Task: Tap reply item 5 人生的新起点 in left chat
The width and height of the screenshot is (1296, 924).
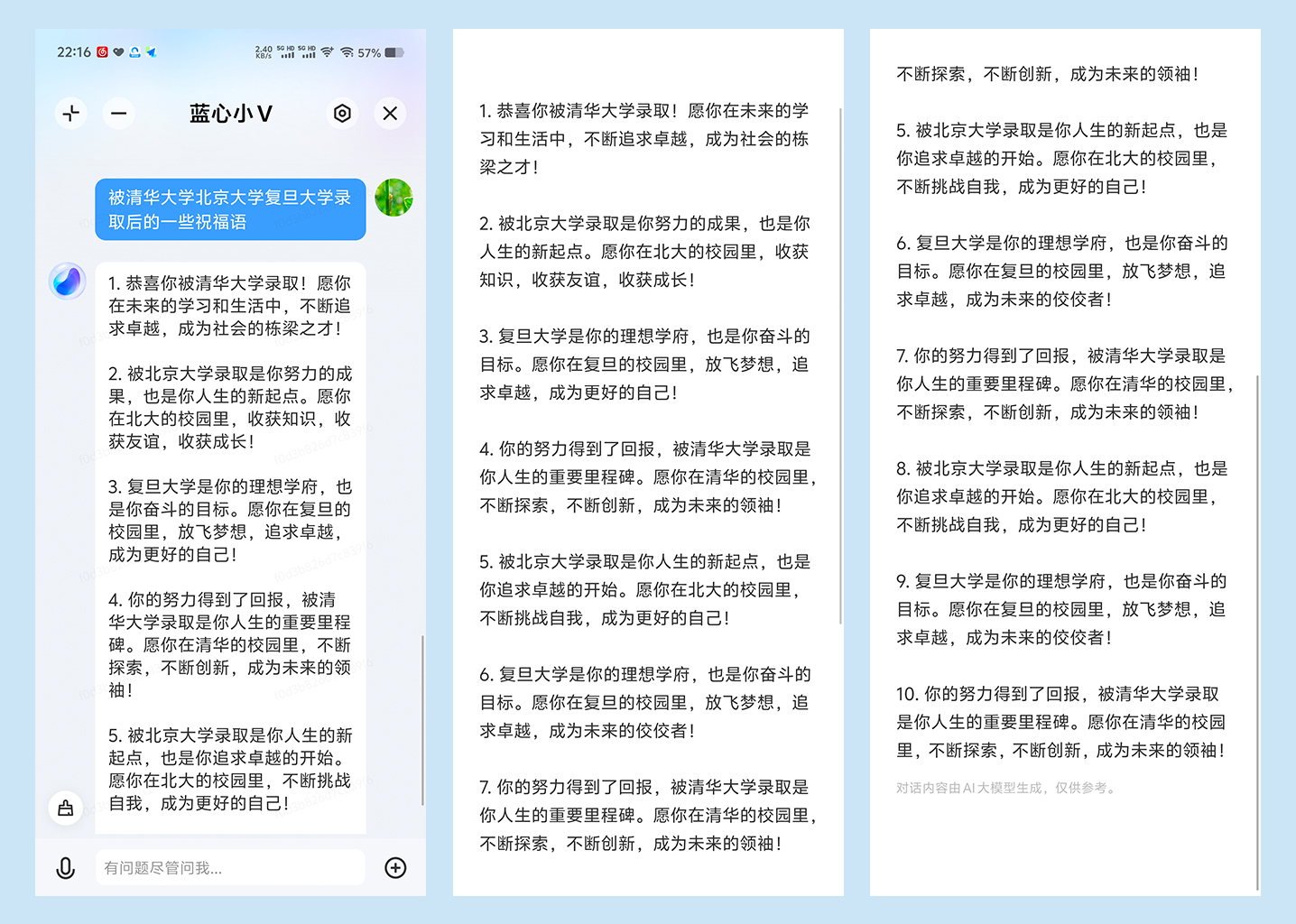Action: coord(230,769)
